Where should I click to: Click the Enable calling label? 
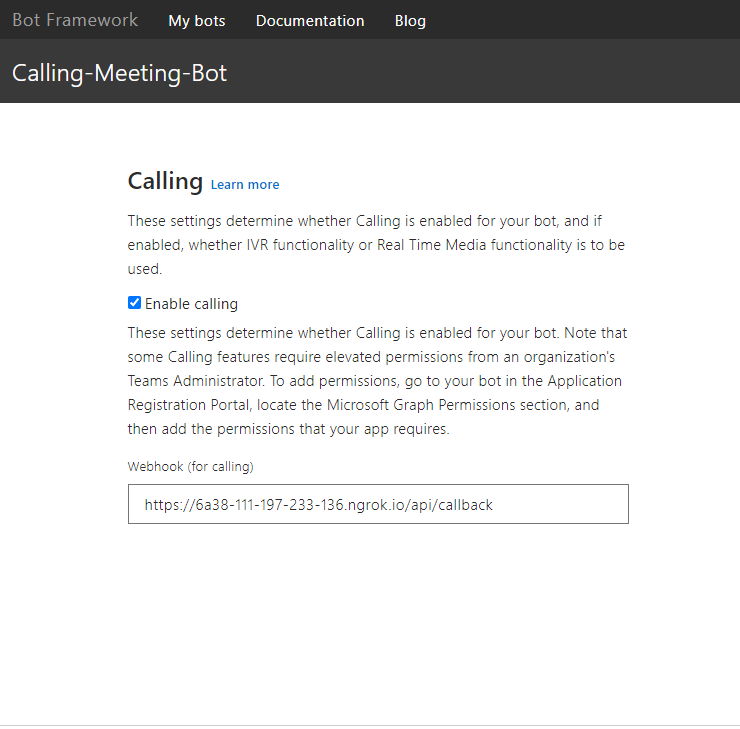[191, 304]
